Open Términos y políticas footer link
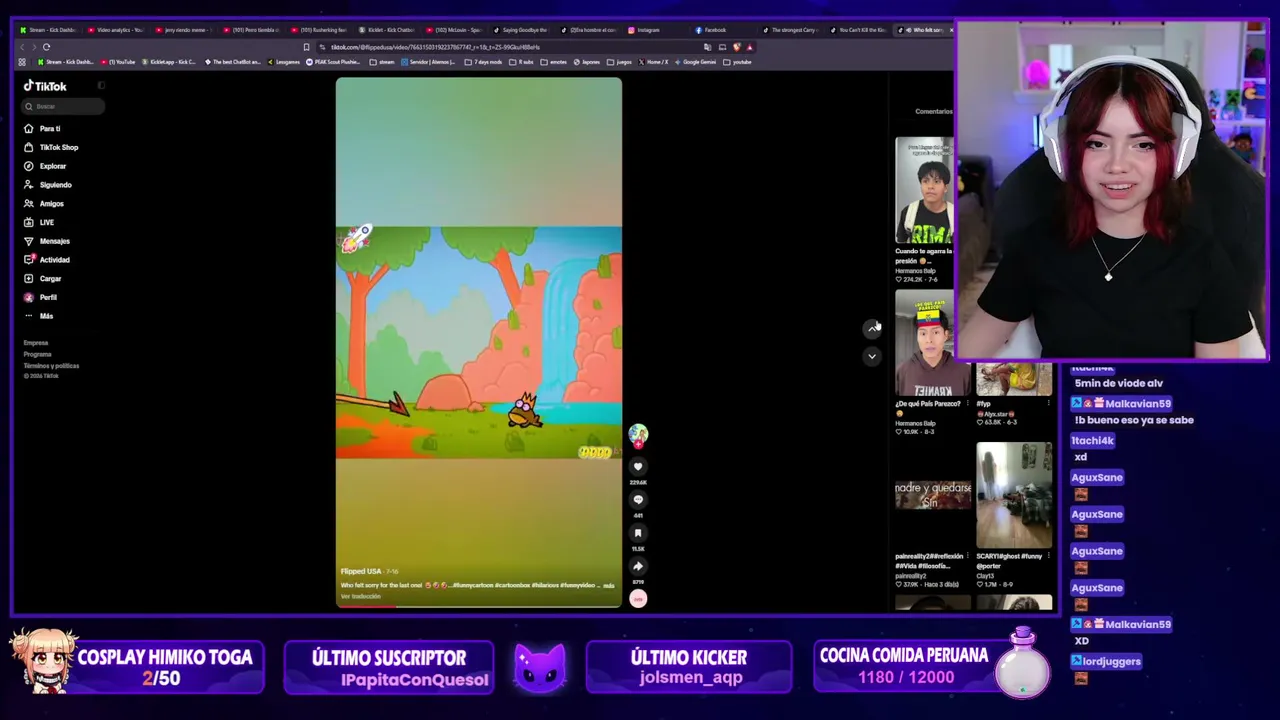The height and width of the screenshot is (720, 1280). (51, 366)
